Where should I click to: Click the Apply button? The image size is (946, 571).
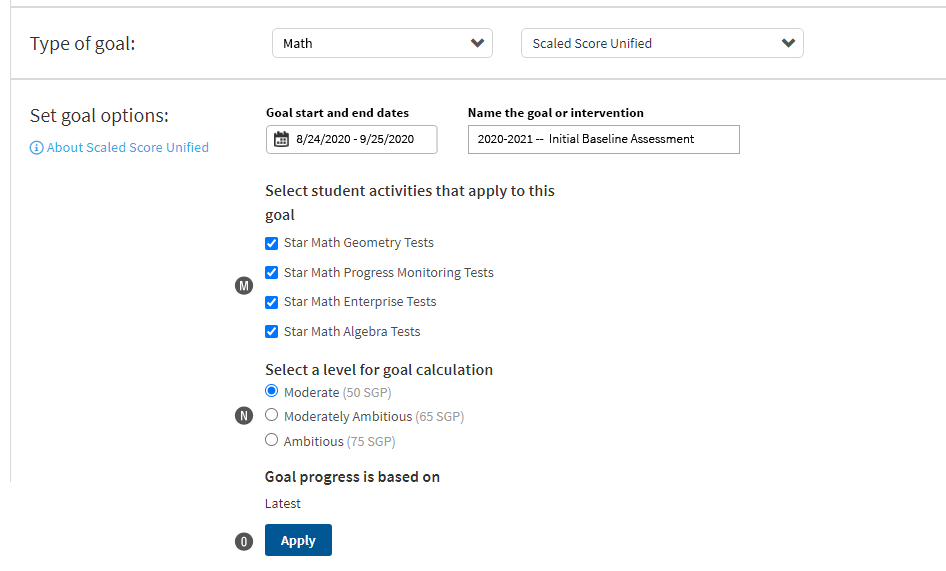coord(298,540)
